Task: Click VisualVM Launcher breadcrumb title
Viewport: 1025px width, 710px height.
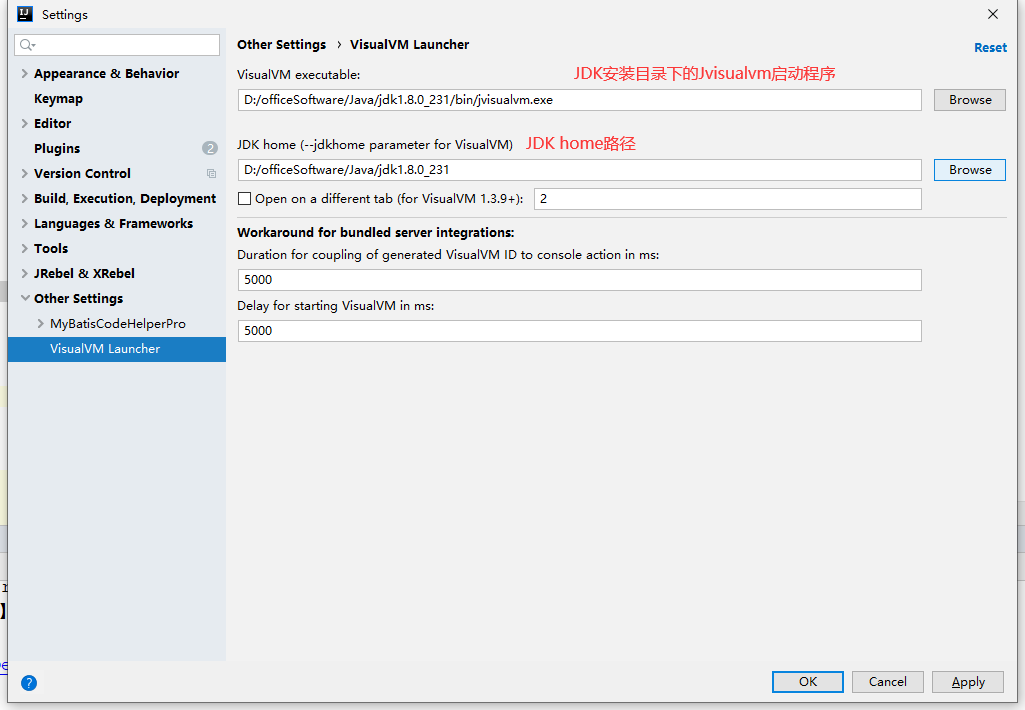Action: (x=409, y=44)
